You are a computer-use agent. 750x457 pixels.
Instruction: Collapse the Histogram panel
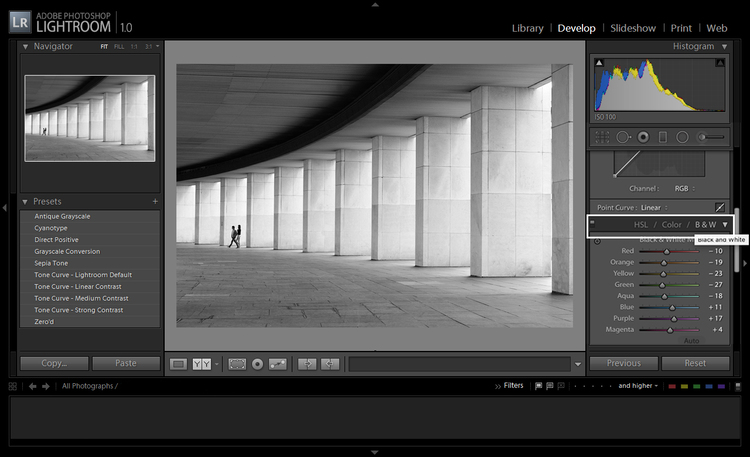[723, 46]
